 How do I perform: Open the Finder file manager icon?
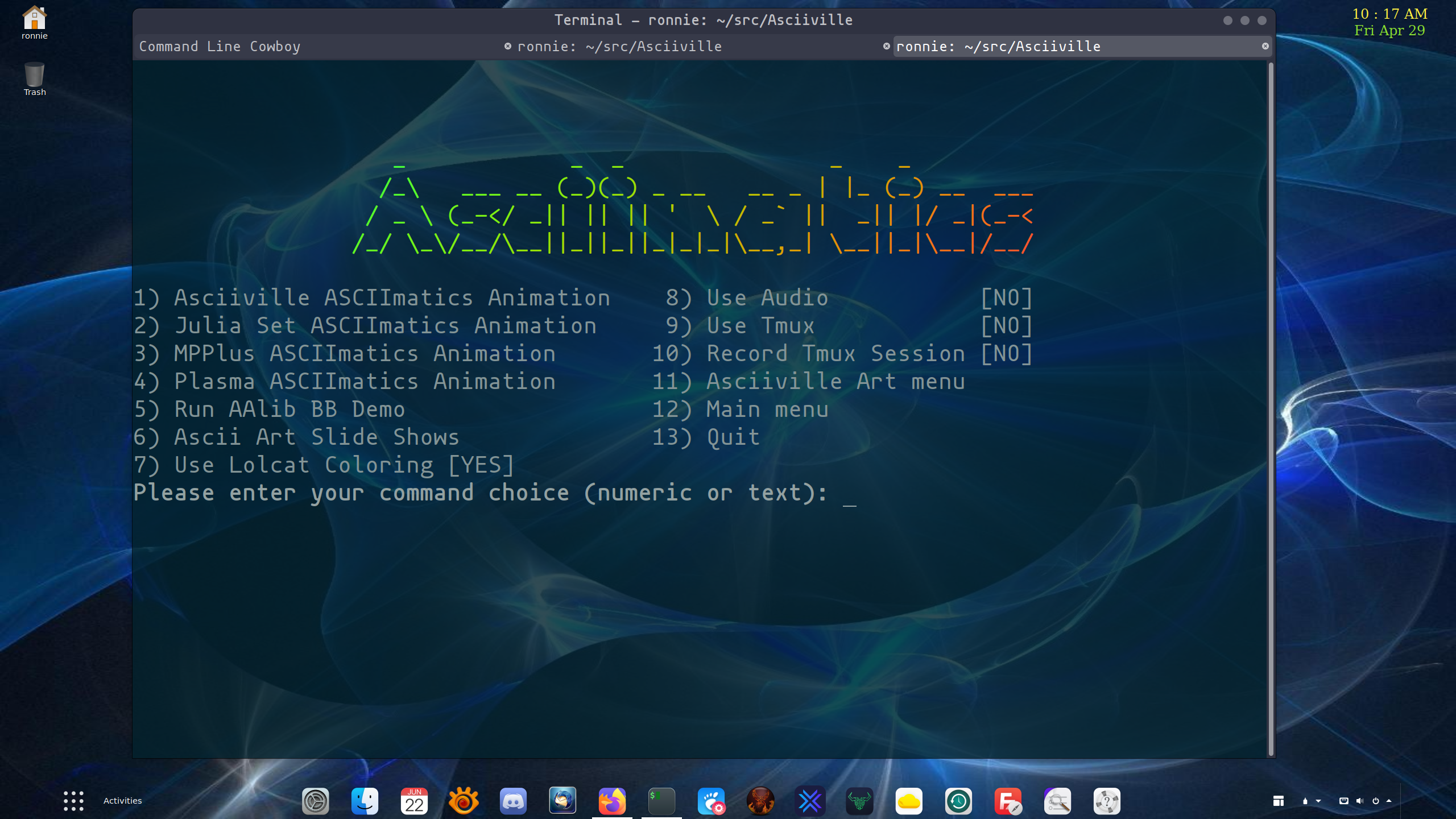coord(365,801)
